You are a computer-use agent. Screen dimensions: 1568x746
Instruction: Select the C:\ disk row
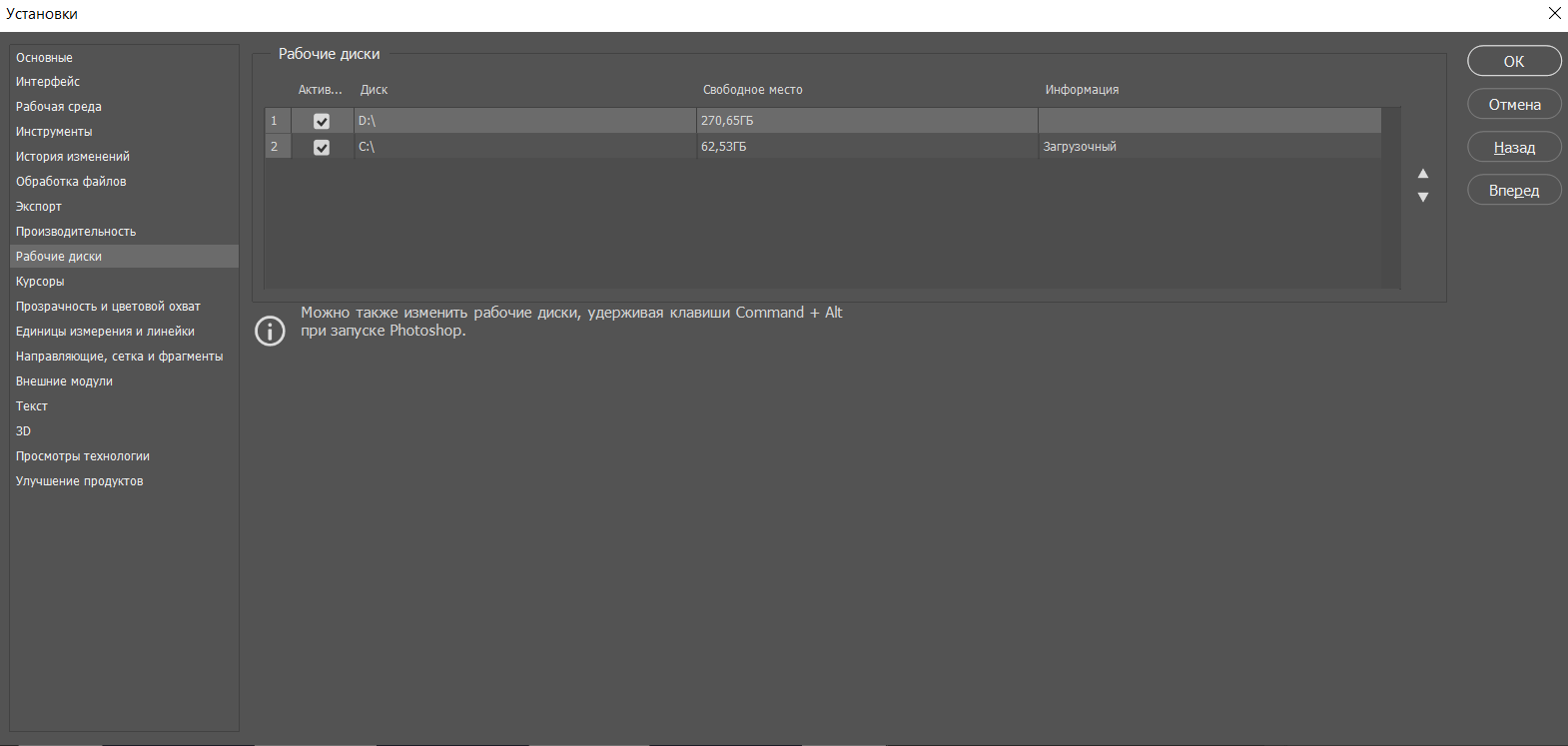click(x=823, y=147)
